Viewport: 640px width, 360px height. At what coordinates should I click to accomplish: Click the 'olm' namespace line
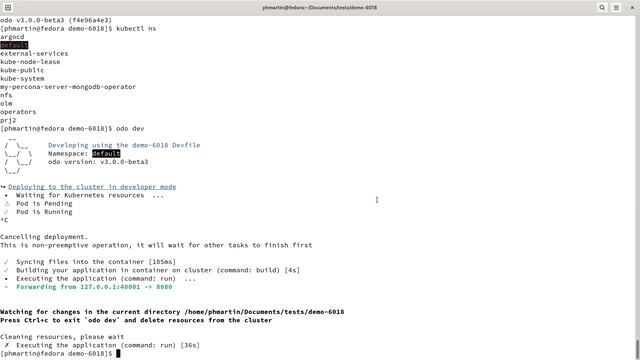tap(6, 104)
